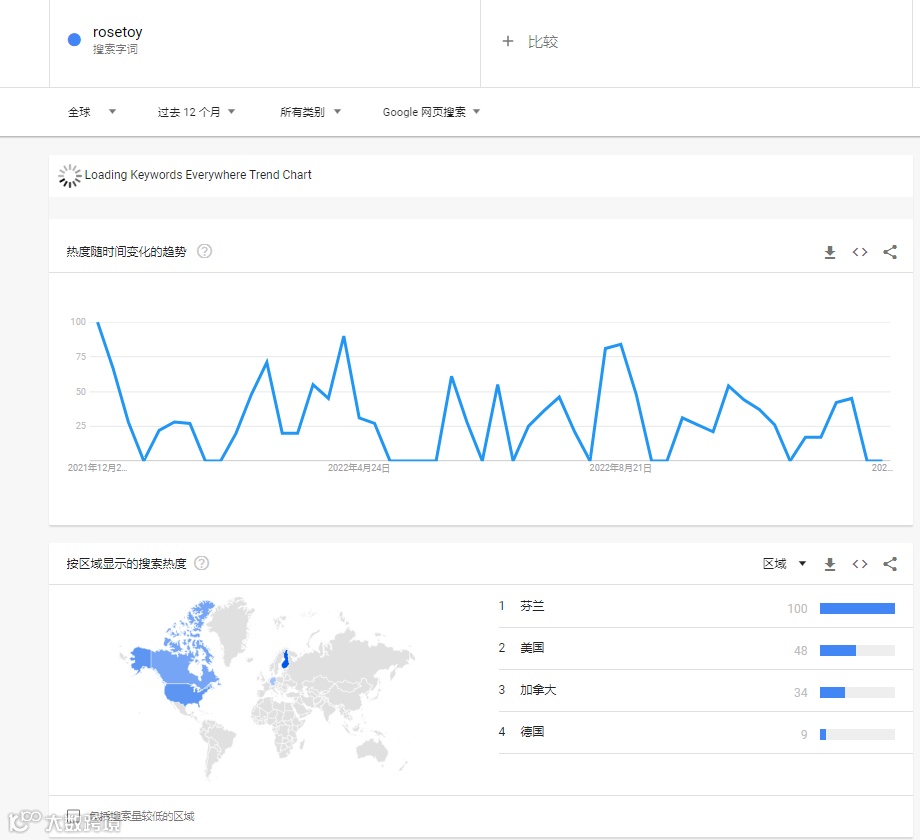Open the 过去 12 个月 time range dropdown
The height and width of the screenshot is (840, 920).
196,111
